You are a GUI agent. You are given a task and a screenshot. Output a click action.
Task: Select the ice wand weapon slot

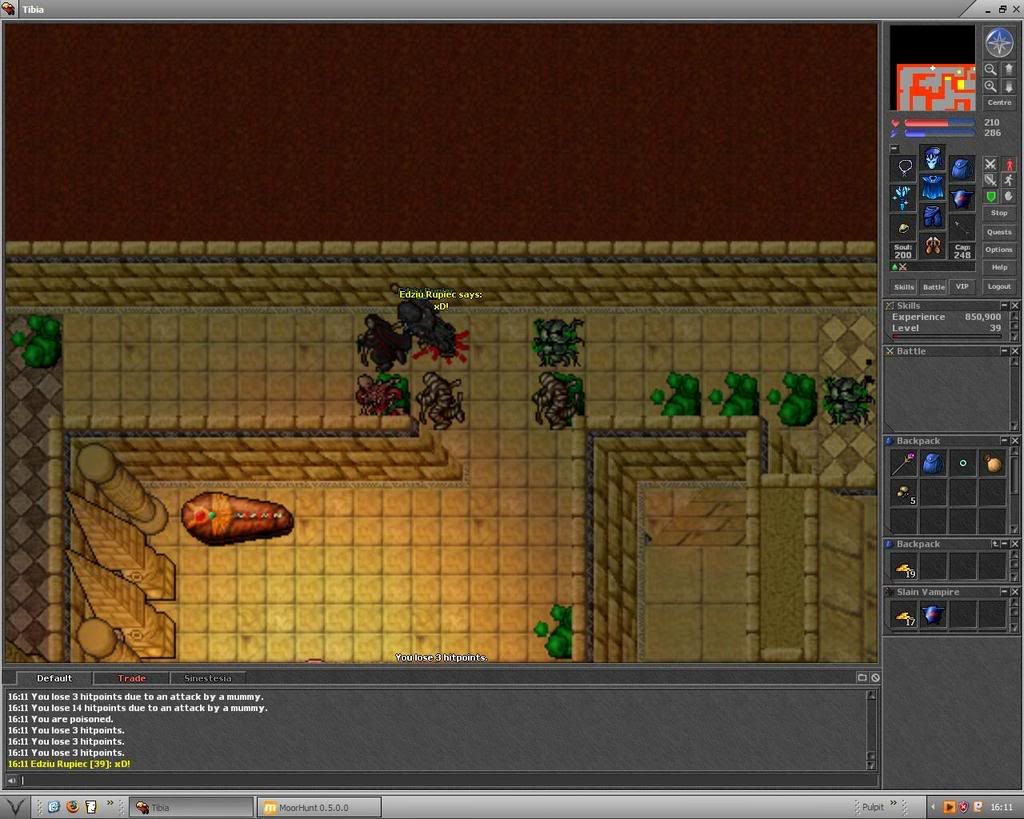[904, 197]
